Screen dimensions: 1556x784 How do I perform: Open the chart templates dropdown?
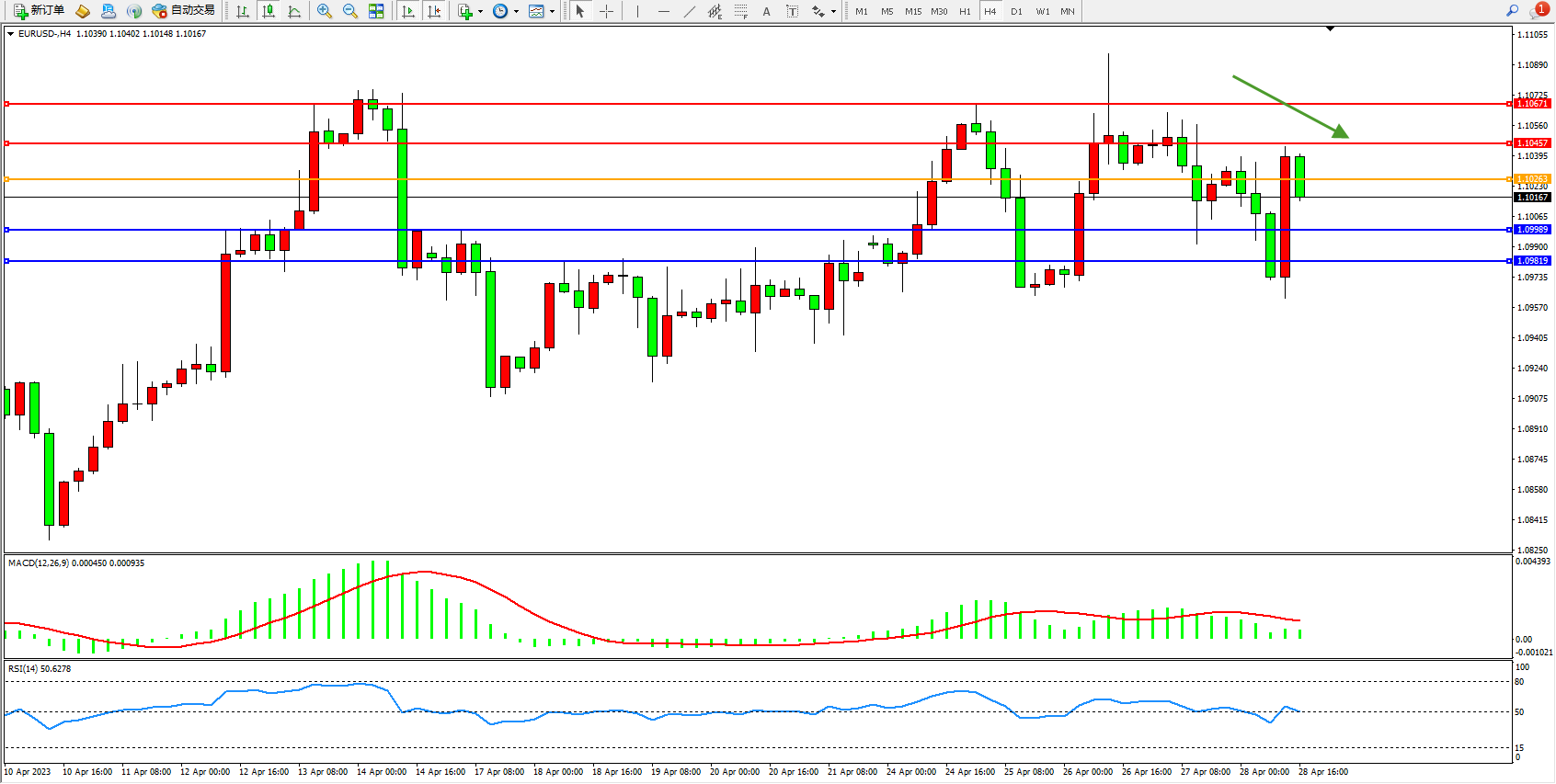tap(552, 12)
